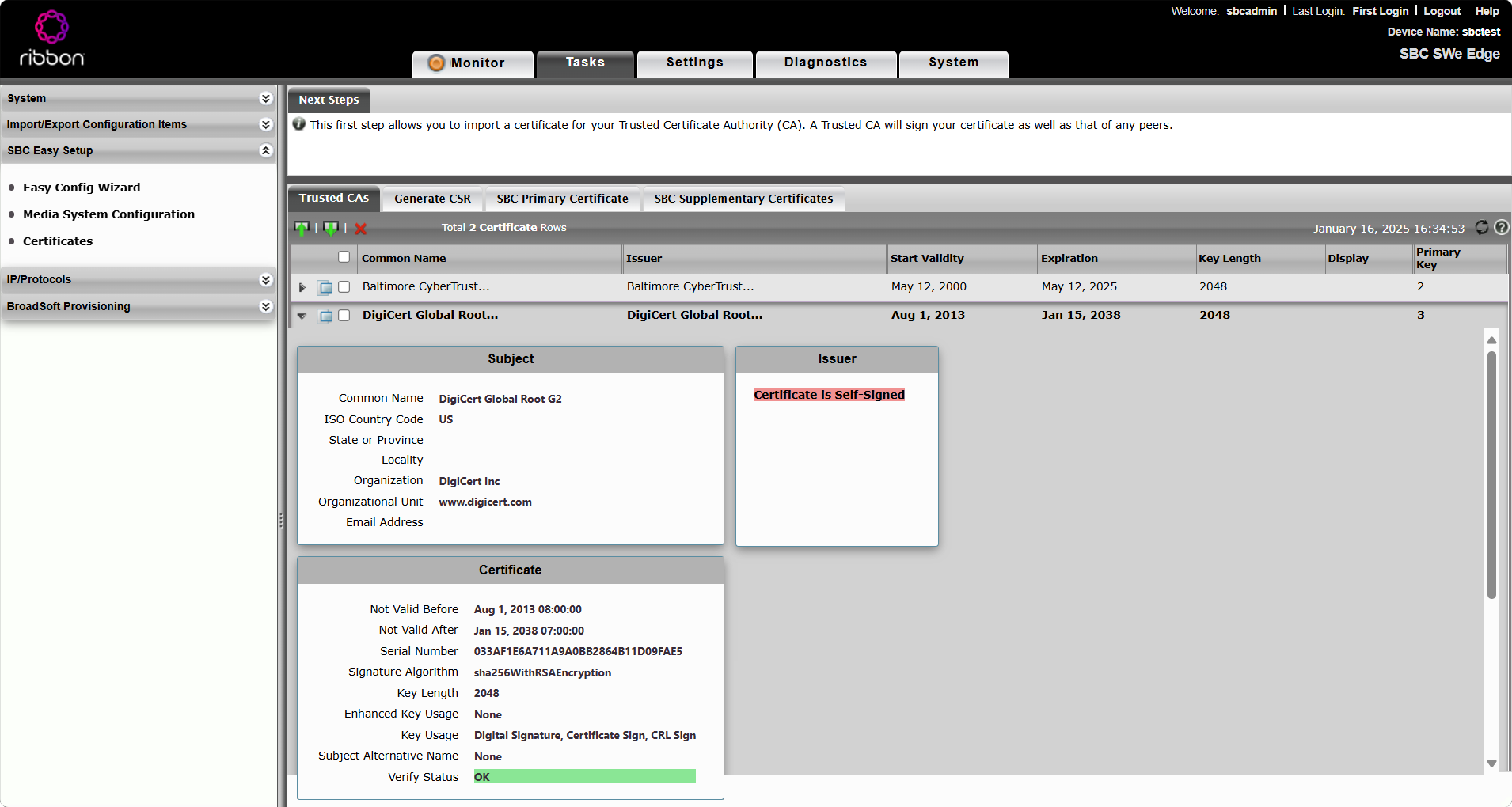
Task: Click the certificate details vertical scrollbar
Action: tap(1491, 475)
